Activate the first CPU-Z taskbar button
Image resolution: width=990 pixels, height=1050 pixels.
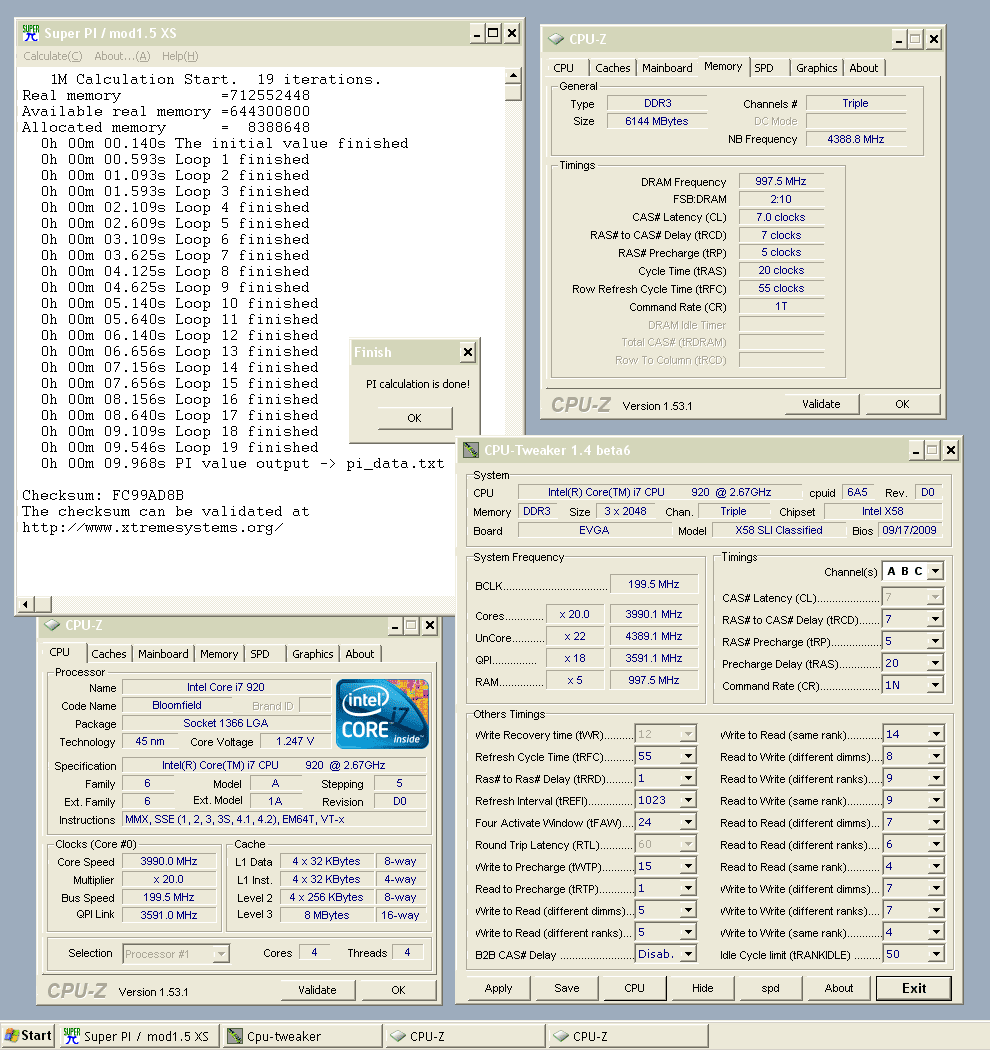pos(465,1036)
